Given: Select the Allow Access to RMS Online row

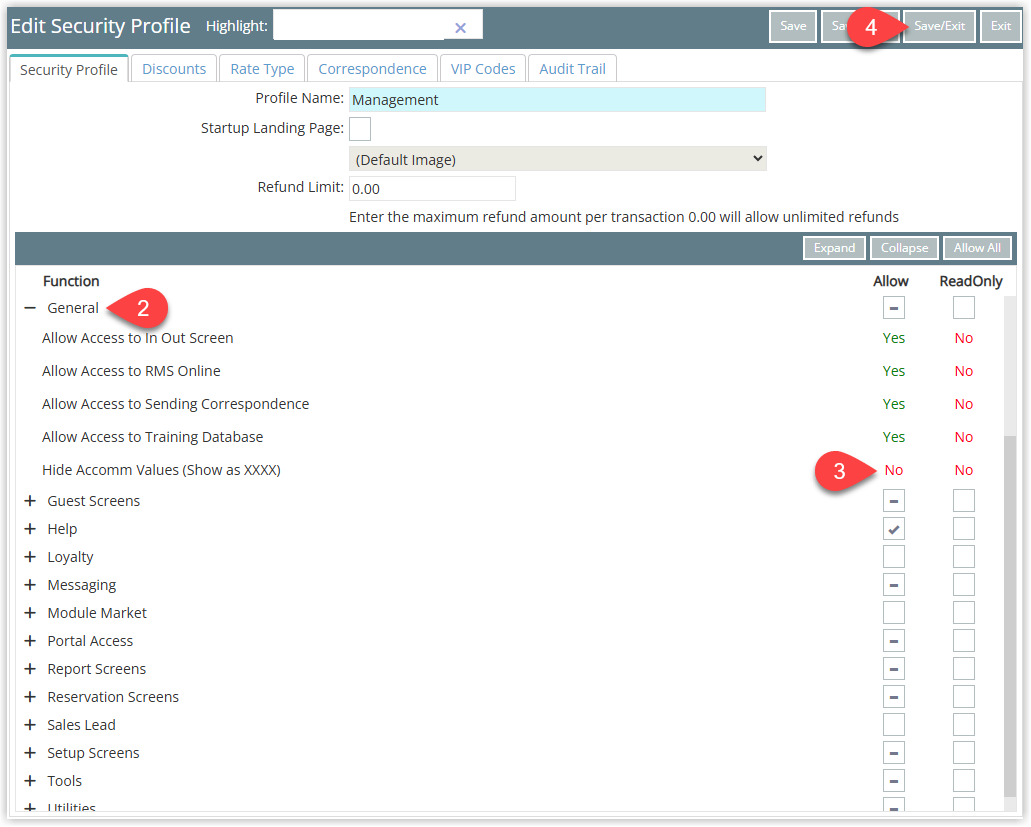Looking at the screenshot, I should pyautogui.click(x=510, y=371).
